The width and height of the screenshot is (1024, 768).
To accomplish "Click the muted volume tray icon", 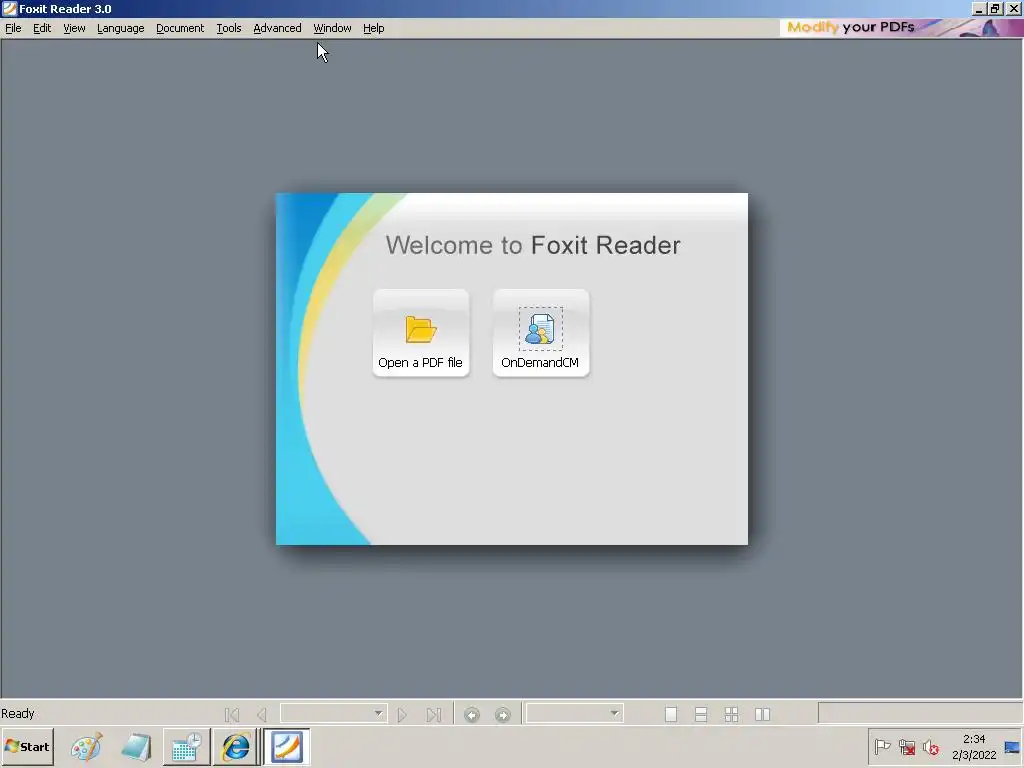I will 931,746.
